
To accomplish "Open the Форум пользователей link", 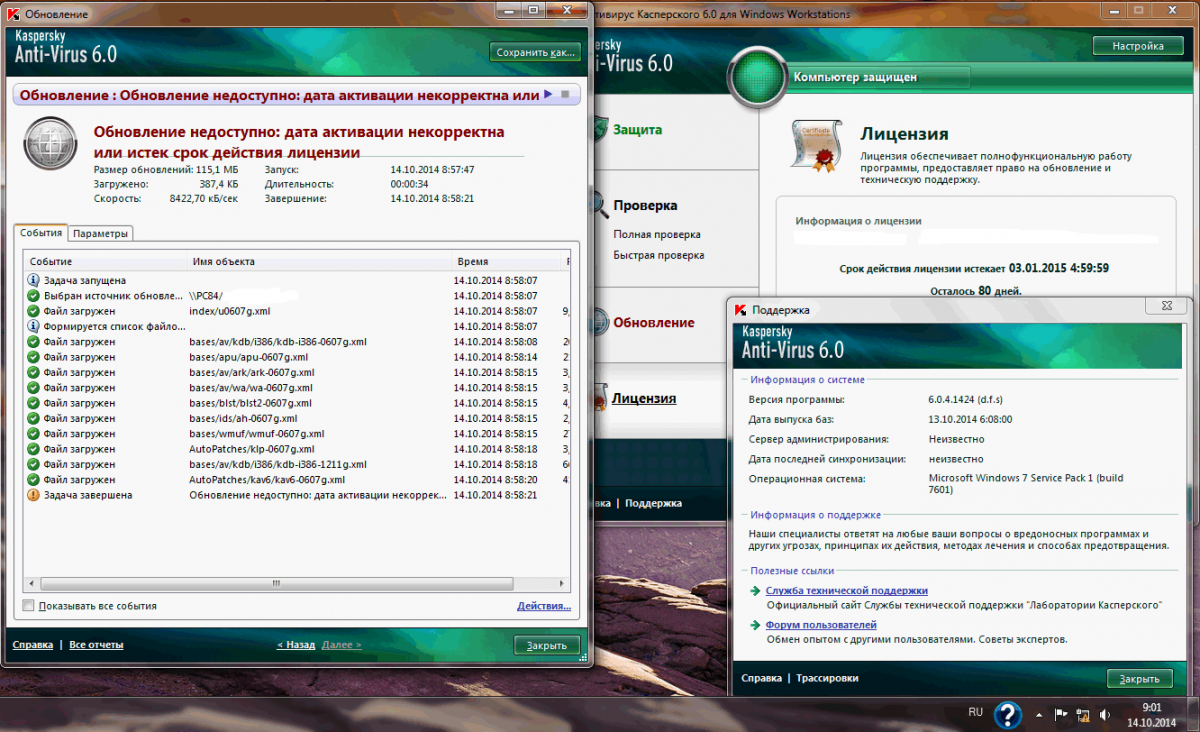I will 820,625.
